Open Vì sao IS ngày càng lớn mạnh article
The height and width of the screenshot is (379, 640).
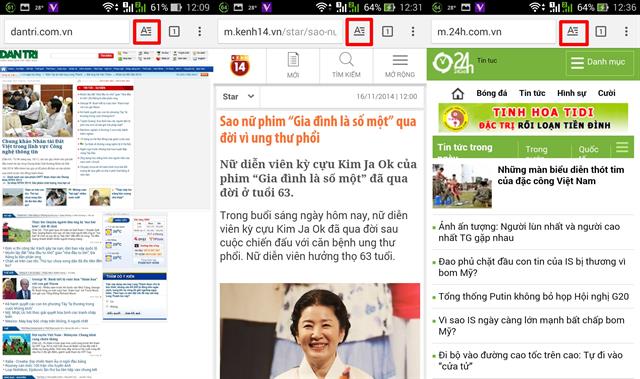click(x=531, y=326)
